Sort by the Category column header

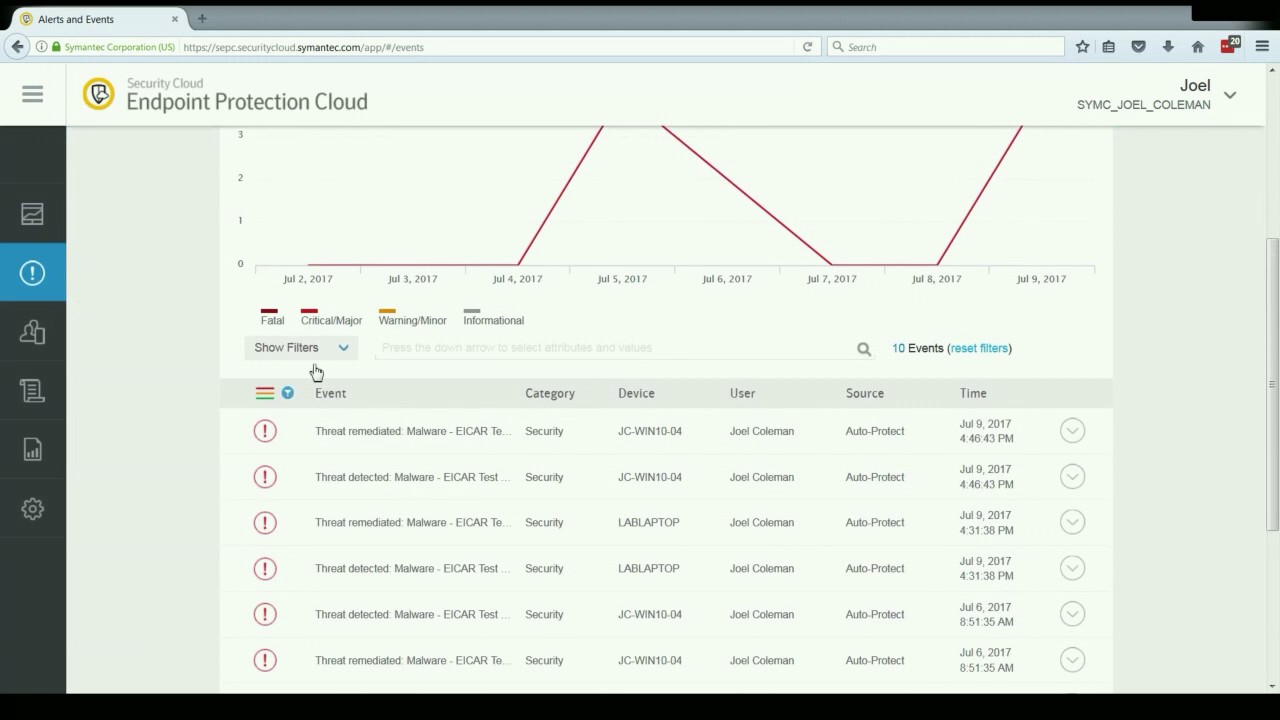[x=550, y=393]
